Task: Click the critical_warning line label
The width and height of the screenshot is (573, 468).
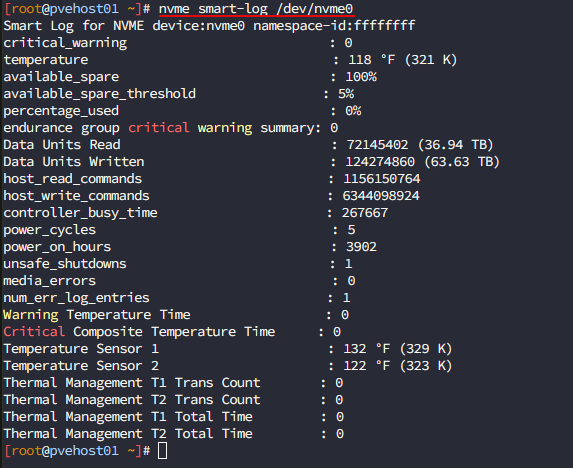Action: (65, 43)
